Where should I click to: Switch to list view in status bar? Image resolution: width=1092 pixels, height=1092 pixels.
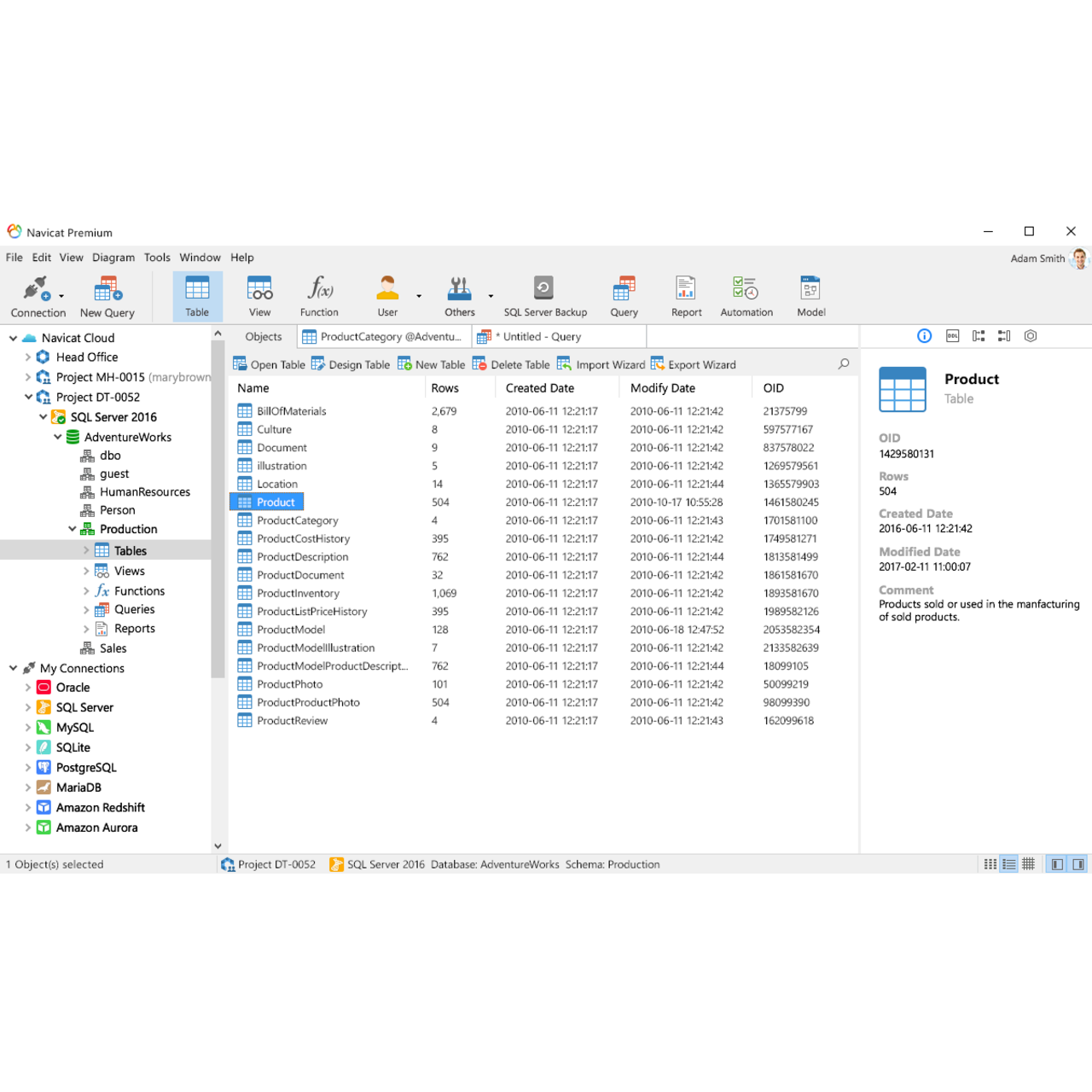click(990, 864)
